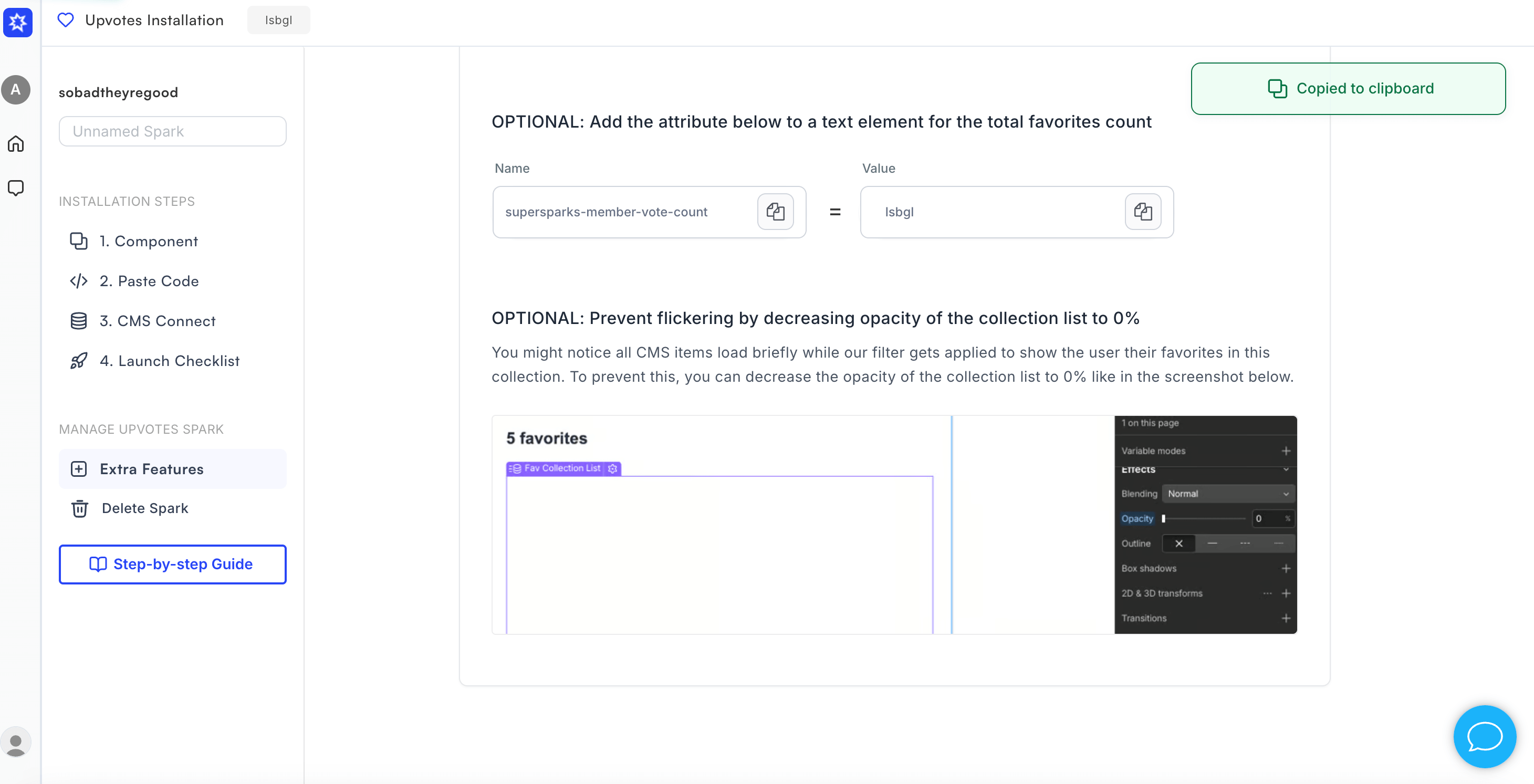Open the Step-by-step Guide
Image resolution: width=1534 pixels, height=784 pixels.
(x=172, y=565)
